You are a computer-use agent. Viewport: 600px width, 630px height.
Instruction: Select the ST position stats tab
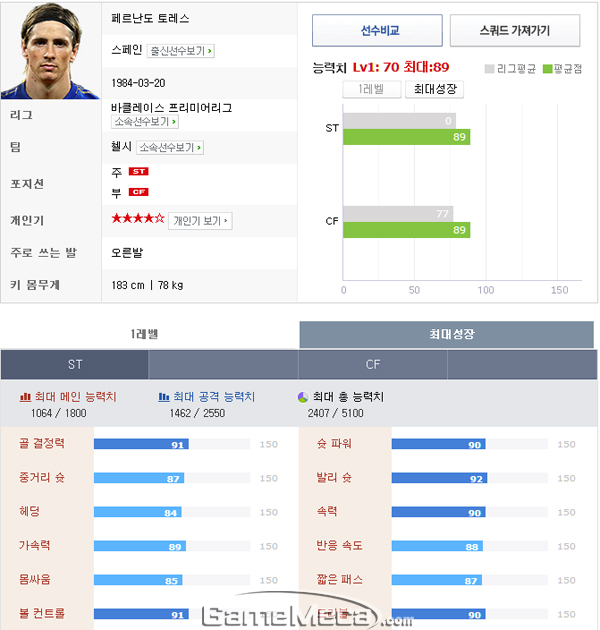[75, 364]
